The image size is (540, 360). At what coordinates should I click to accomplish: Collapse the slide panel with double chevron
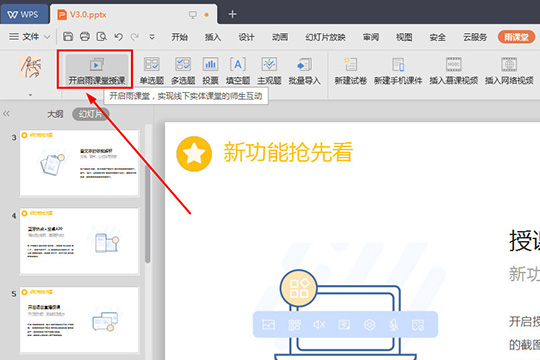tap(6, 114)
